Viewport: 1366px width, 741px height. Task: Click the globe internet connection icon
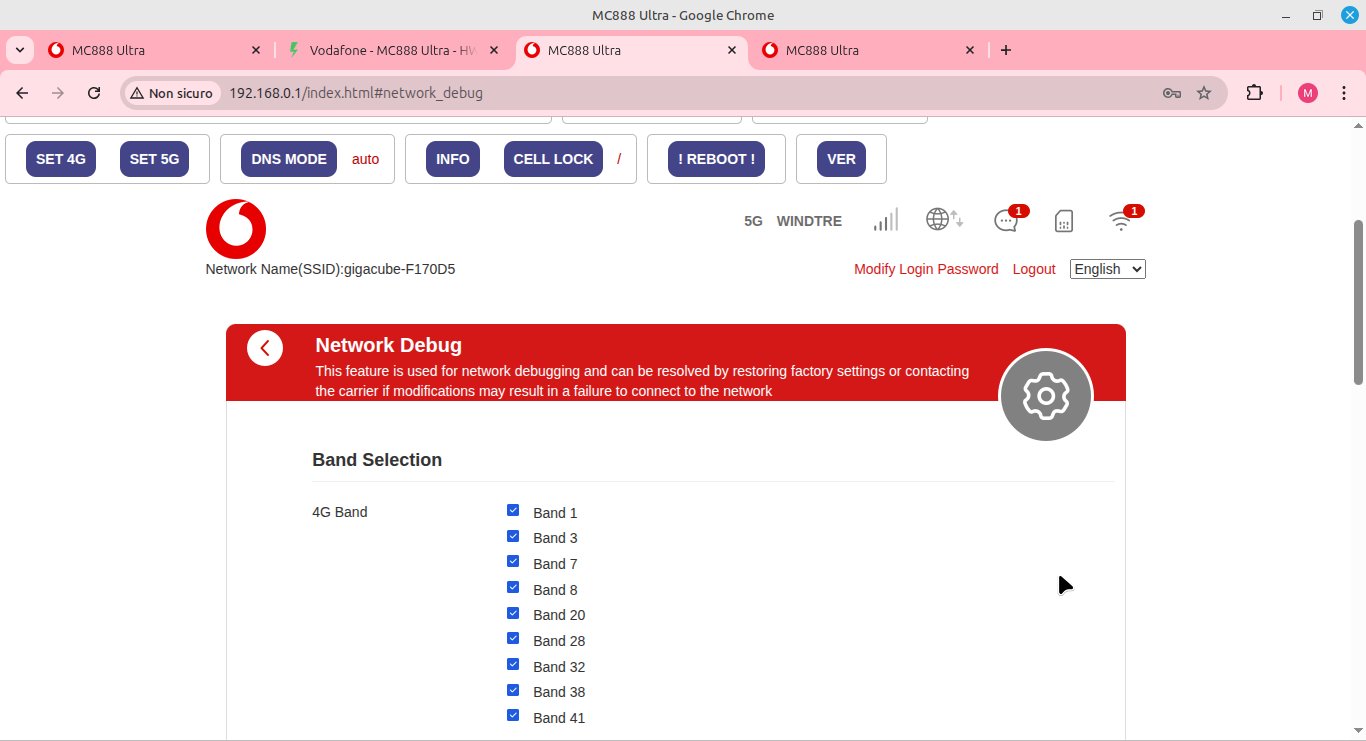[943, 219]
